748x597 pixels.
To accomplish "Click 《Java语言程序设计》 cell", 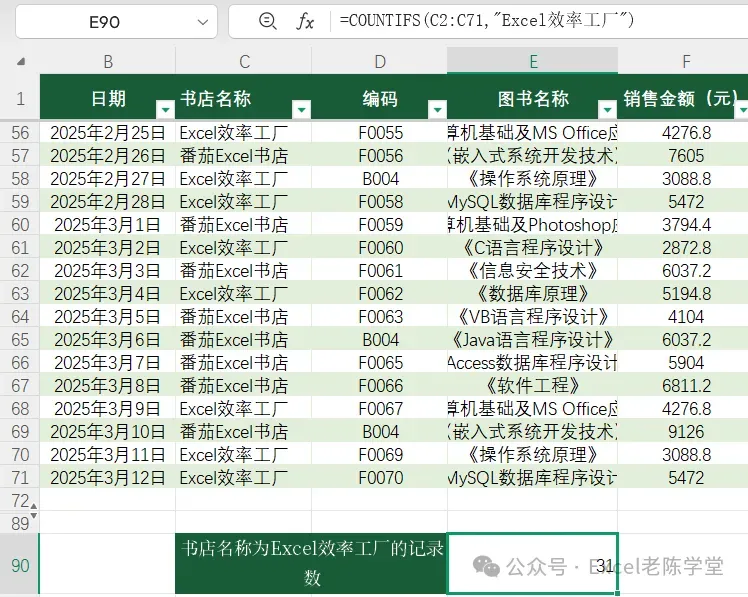I will pos(533,340).
